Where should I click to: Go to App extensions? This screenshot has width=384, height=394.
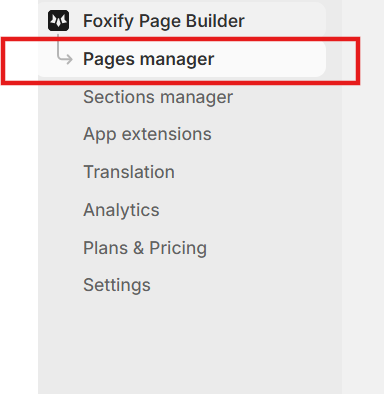point(147,134)
